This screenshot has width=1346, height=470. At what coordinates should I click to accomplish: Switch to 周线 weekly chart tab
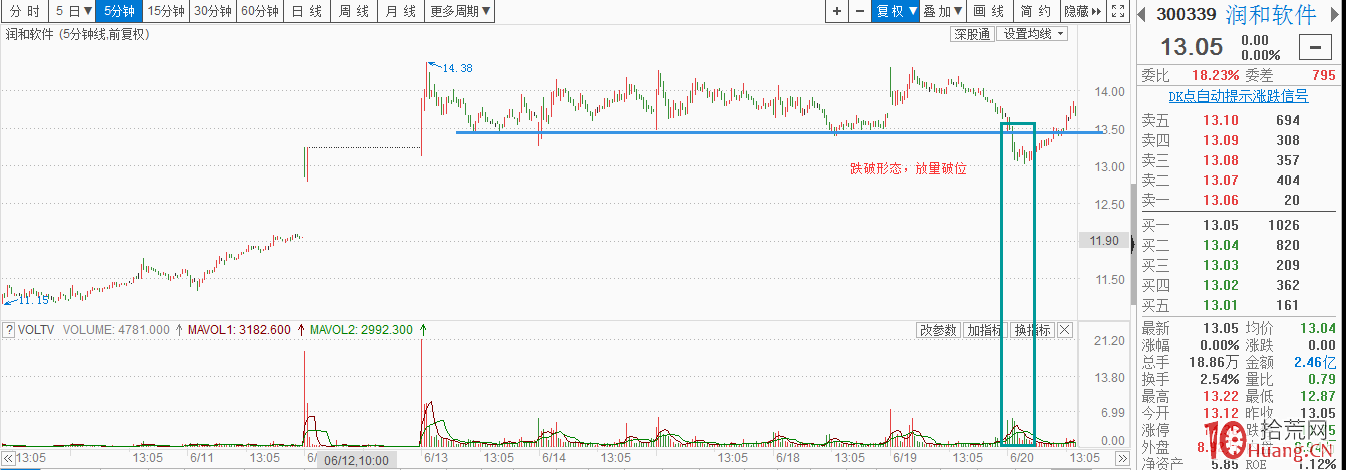(x=354, y=12)
